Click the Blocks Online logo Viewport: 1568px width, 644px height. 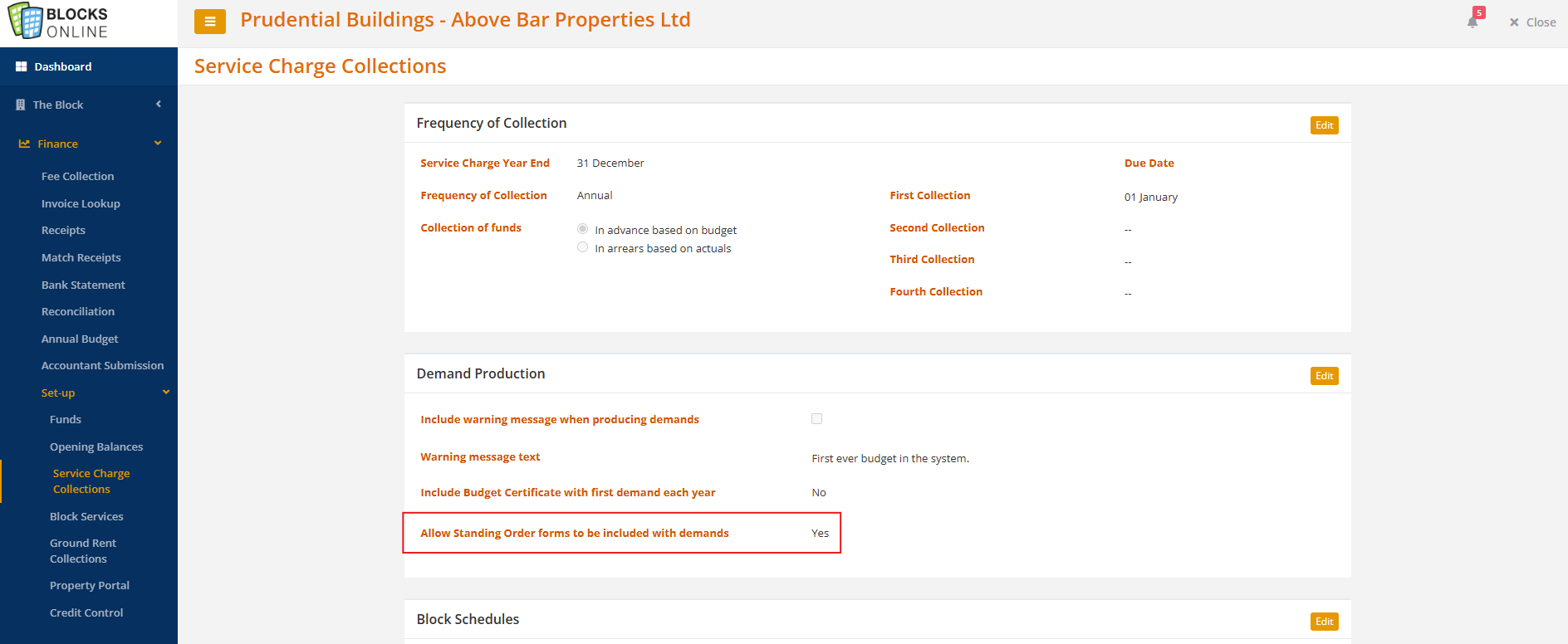tap(58, 22)
